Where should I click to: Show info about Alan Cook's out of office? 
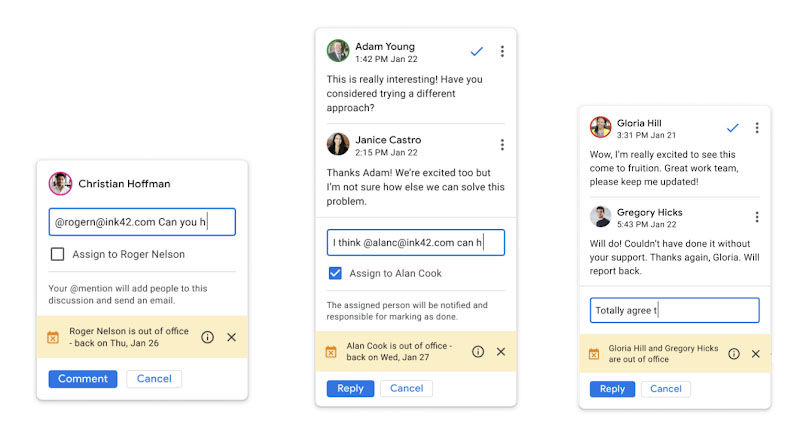[x=477, y=352]
